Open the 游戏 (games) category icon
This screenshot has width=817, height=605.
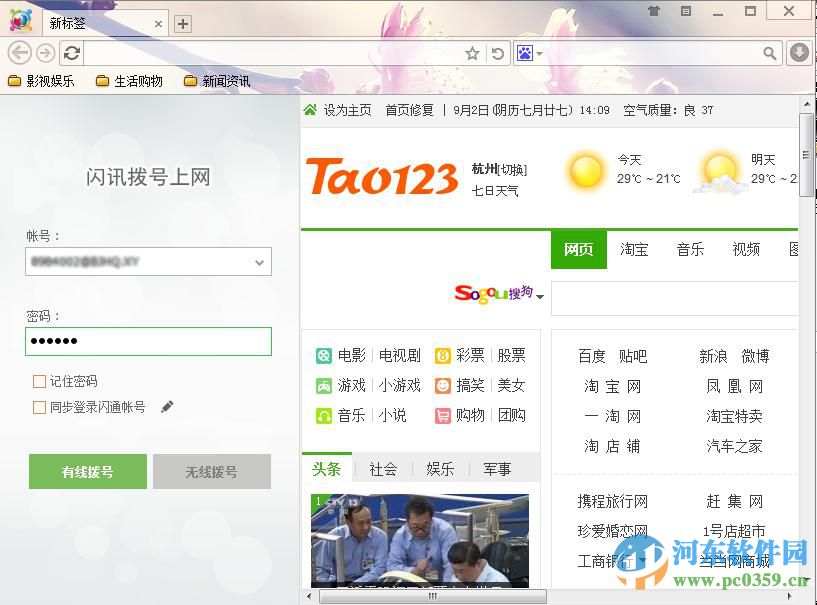(x=322, y=385)
